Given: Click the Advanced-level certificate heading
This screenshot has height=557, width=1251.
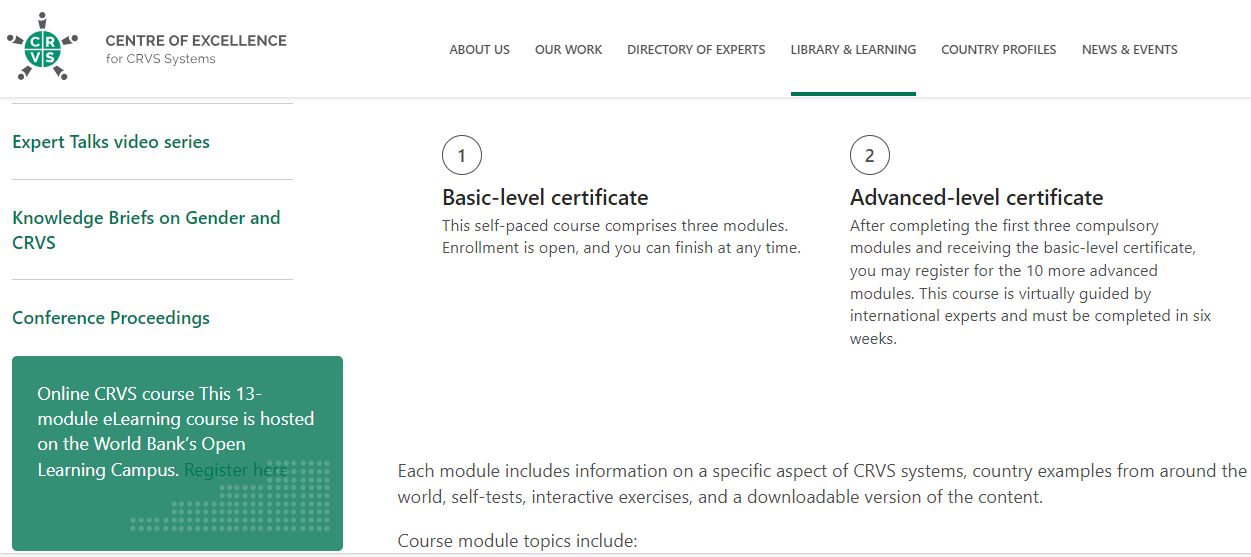Looking at the screenshot, I should [x=976, y=197].
